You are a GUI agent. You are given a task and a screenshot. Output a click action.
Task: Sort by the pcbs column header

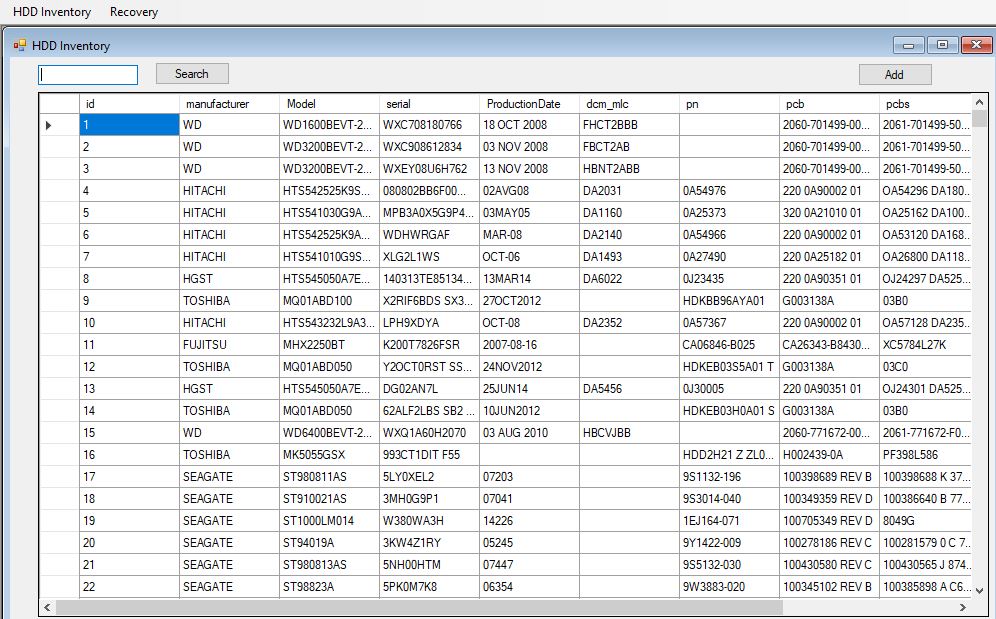pos(925,104)
